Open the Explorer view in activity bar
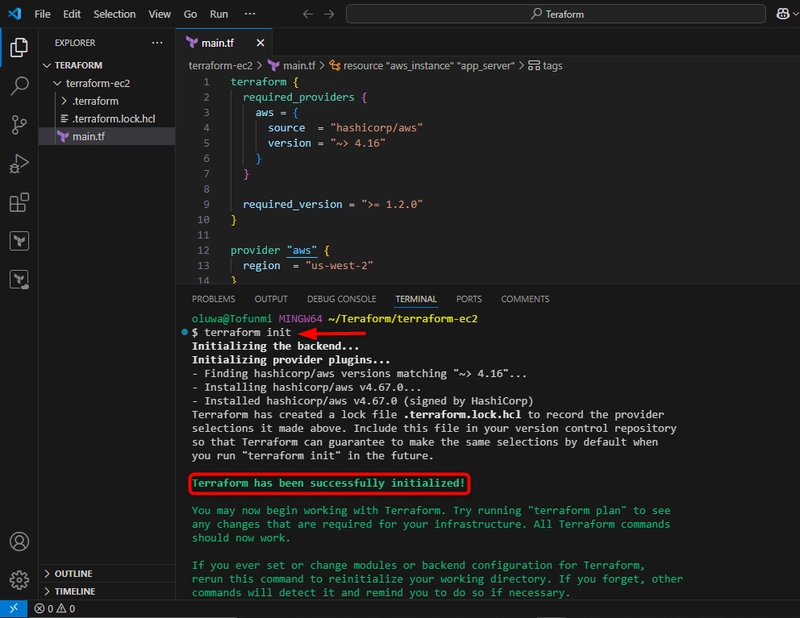Screen dimensions: 800x618 (x=19, y=47)
